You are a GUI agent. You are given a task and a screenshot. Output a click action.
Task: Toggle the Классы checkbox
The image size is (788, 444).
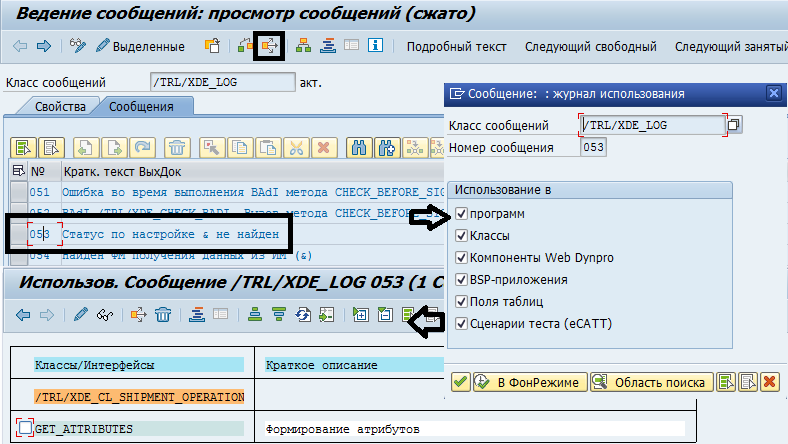click(461, 236)
